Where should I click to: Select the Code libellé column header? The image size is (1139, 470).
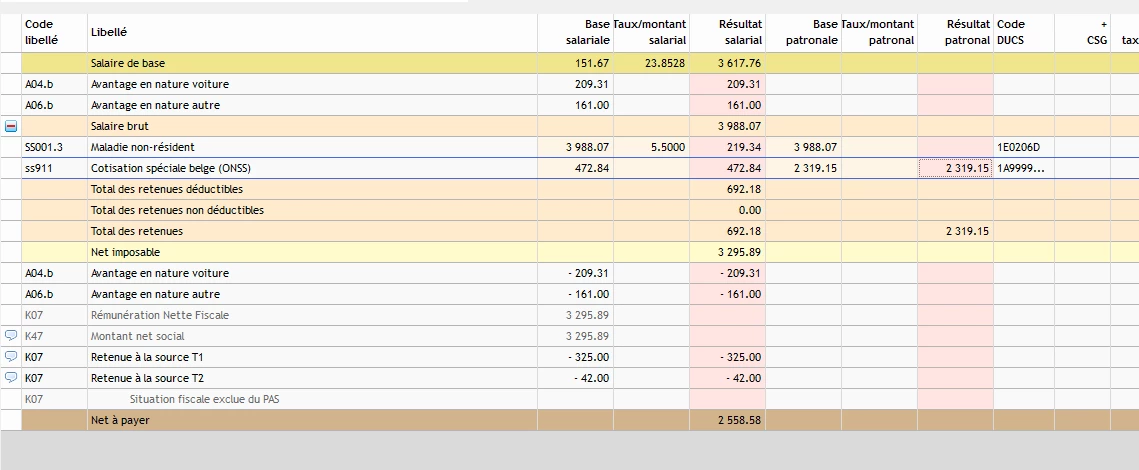54,33
